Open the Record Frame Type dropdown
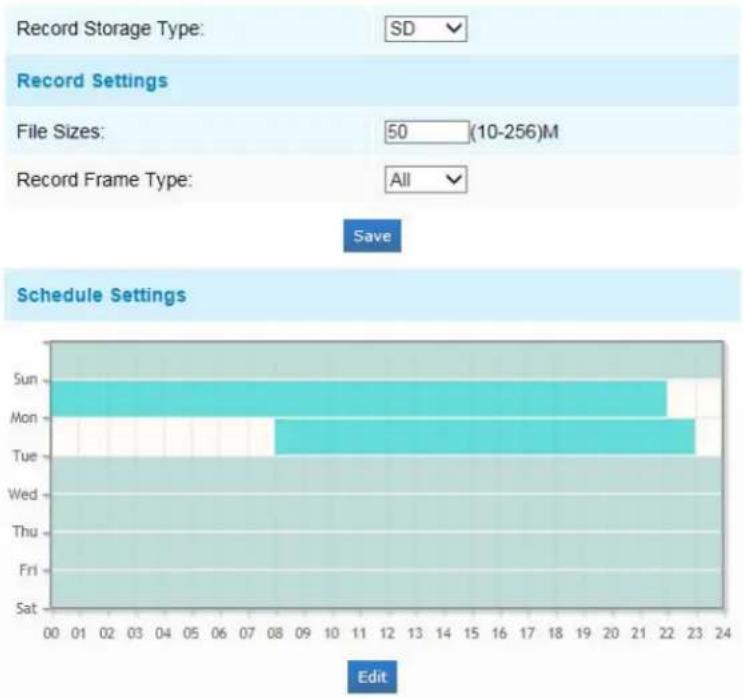 (426, 180)
